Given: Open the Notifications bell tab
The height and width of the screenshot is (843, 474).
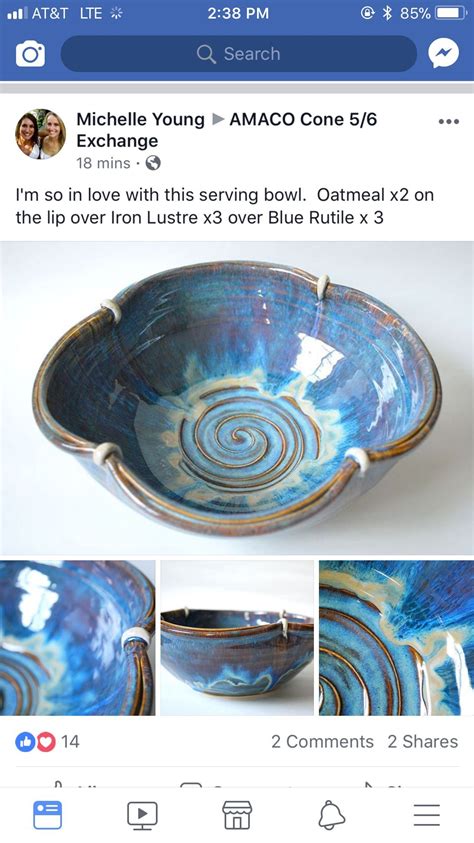Looking at the screenshot, I should (332, 815).
